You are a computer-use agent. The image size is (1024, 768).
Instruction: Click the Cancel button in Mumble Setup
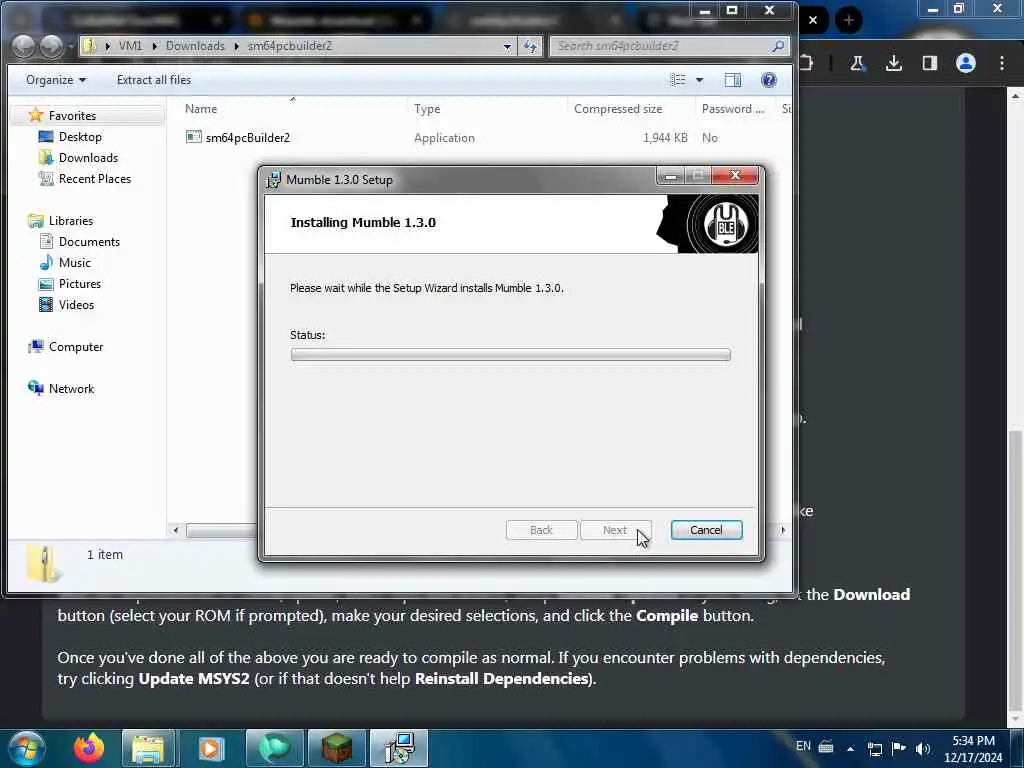706,530
